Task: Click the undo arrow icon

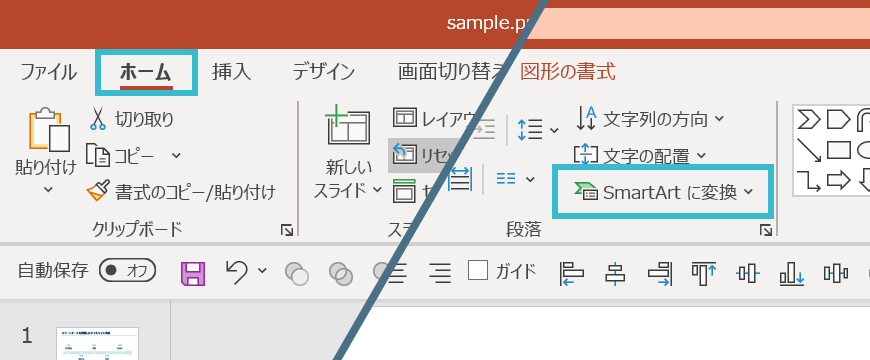Action: coord(237,272)
